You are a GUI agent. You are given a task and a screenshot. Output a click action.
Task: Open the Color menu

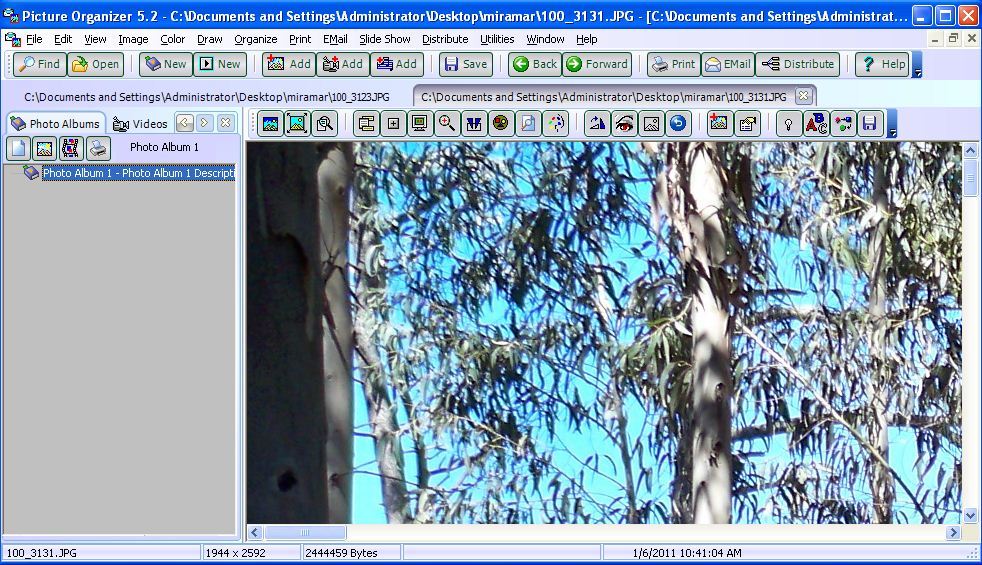(172, 39)
